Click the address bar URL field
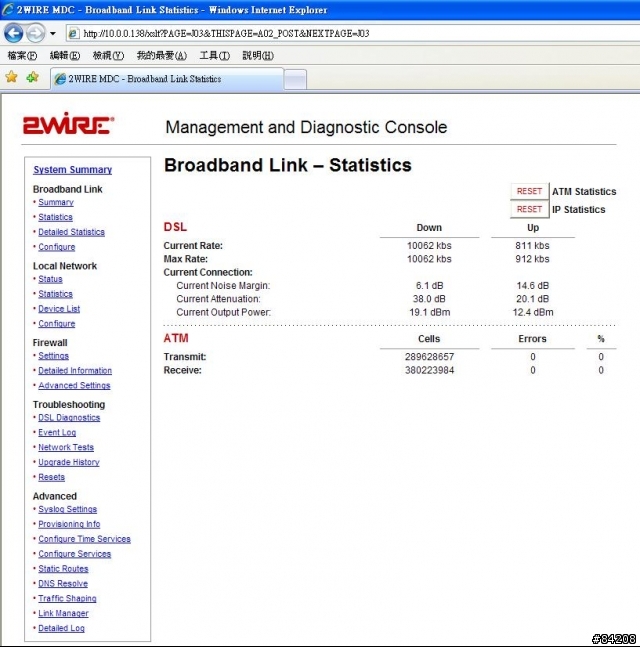Screen dimensions: 640x647 pyautogui.click(x=355, y=33)
